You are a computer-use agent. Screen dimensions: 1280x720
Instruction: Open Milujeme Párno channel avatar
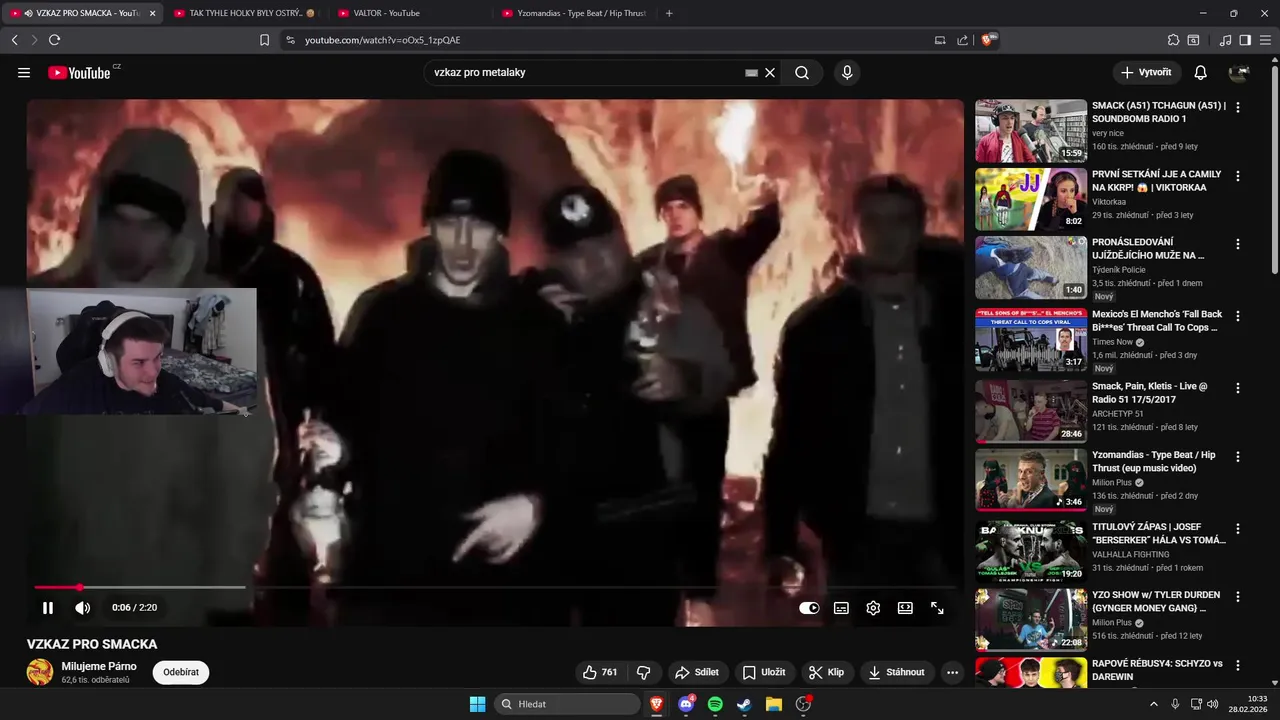pos(40,672)
